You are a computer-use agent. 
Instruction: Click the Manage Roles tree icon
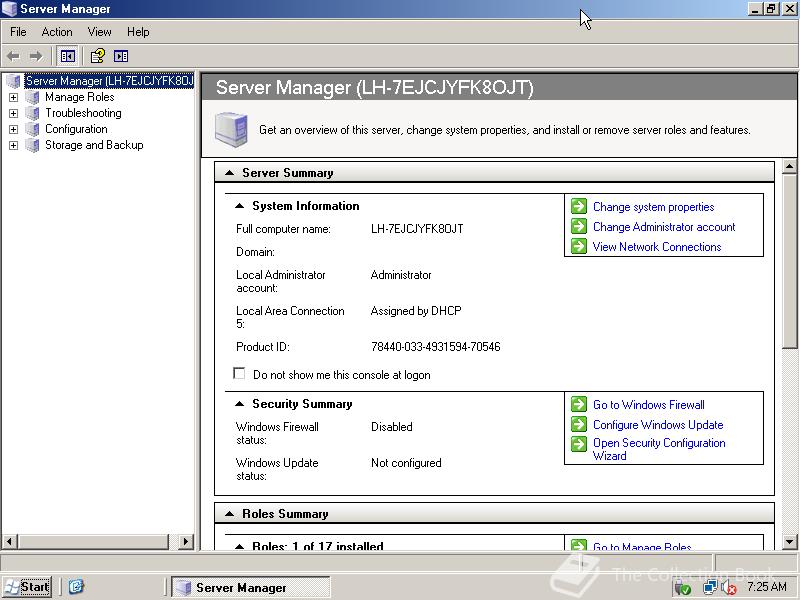(x=32, y=97)
